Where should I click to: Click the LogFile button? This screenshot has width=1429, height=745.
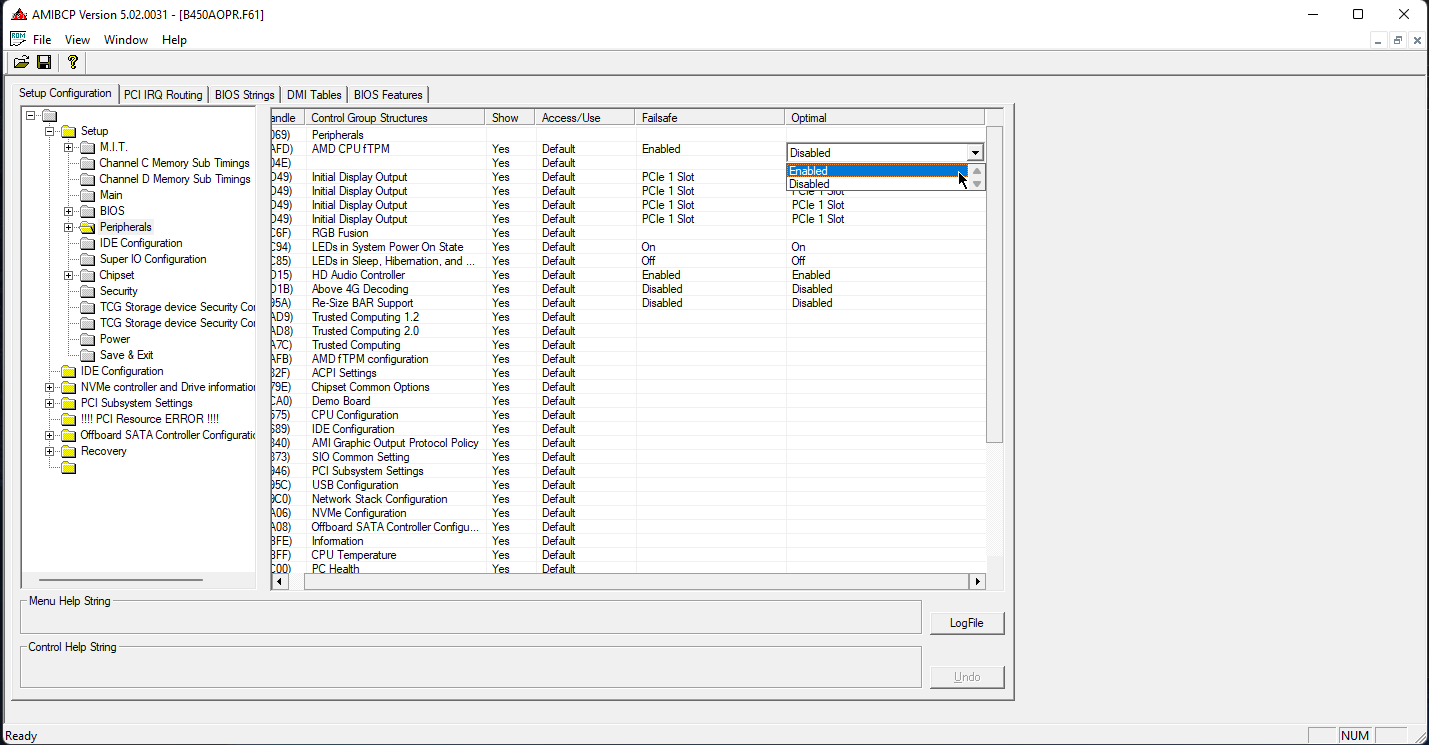coord(967,623)
